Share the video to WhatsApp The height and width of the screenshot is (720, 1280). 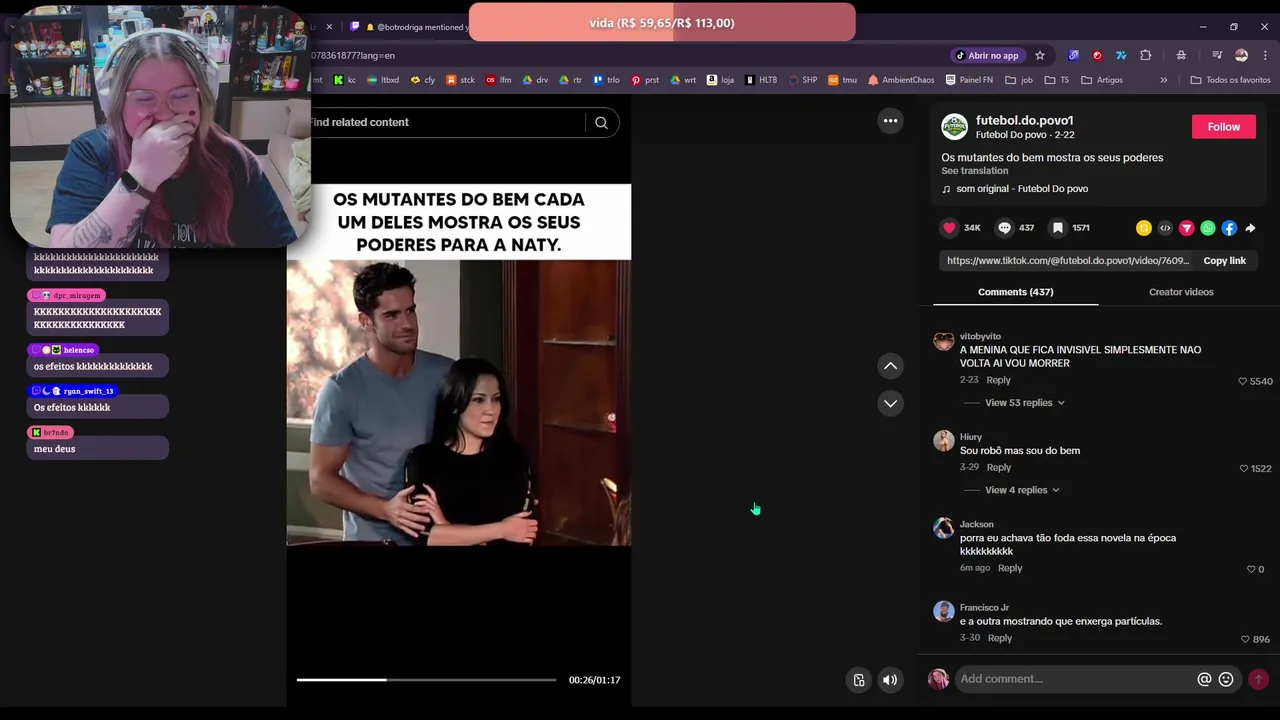point(1208,228)
